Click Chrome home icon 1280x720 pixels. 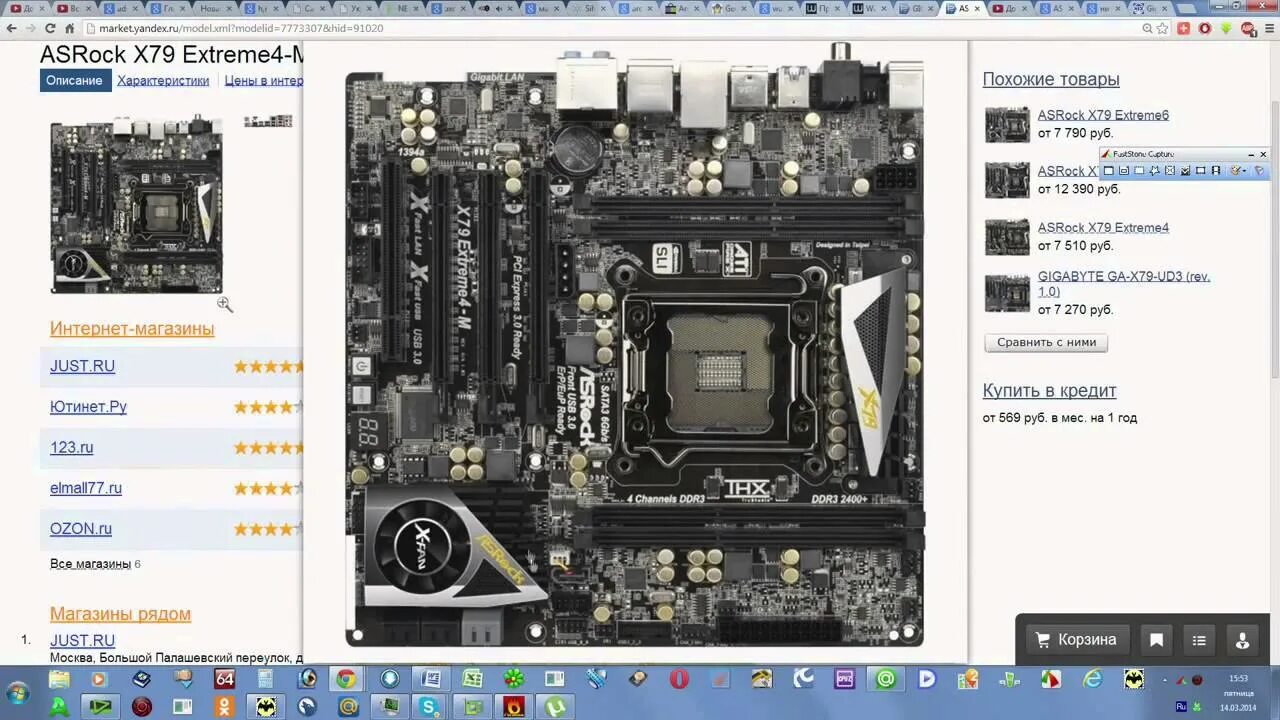(70, 28)
